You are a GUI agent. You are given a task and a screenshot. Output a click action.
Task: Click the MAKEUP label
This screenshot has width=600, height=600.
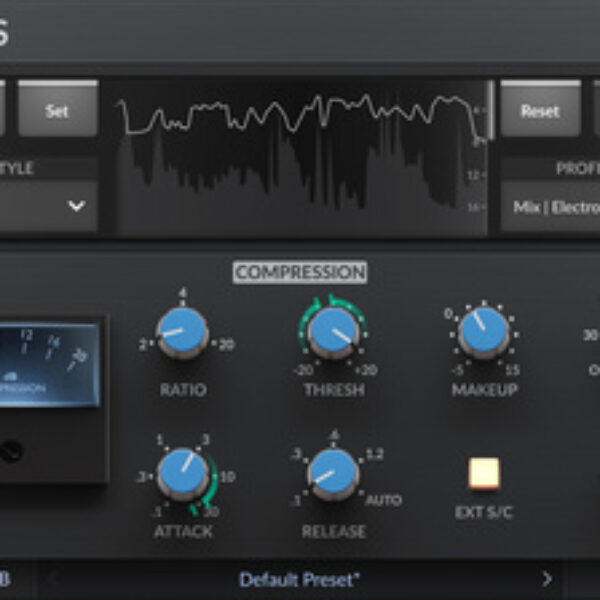[484, 390]
